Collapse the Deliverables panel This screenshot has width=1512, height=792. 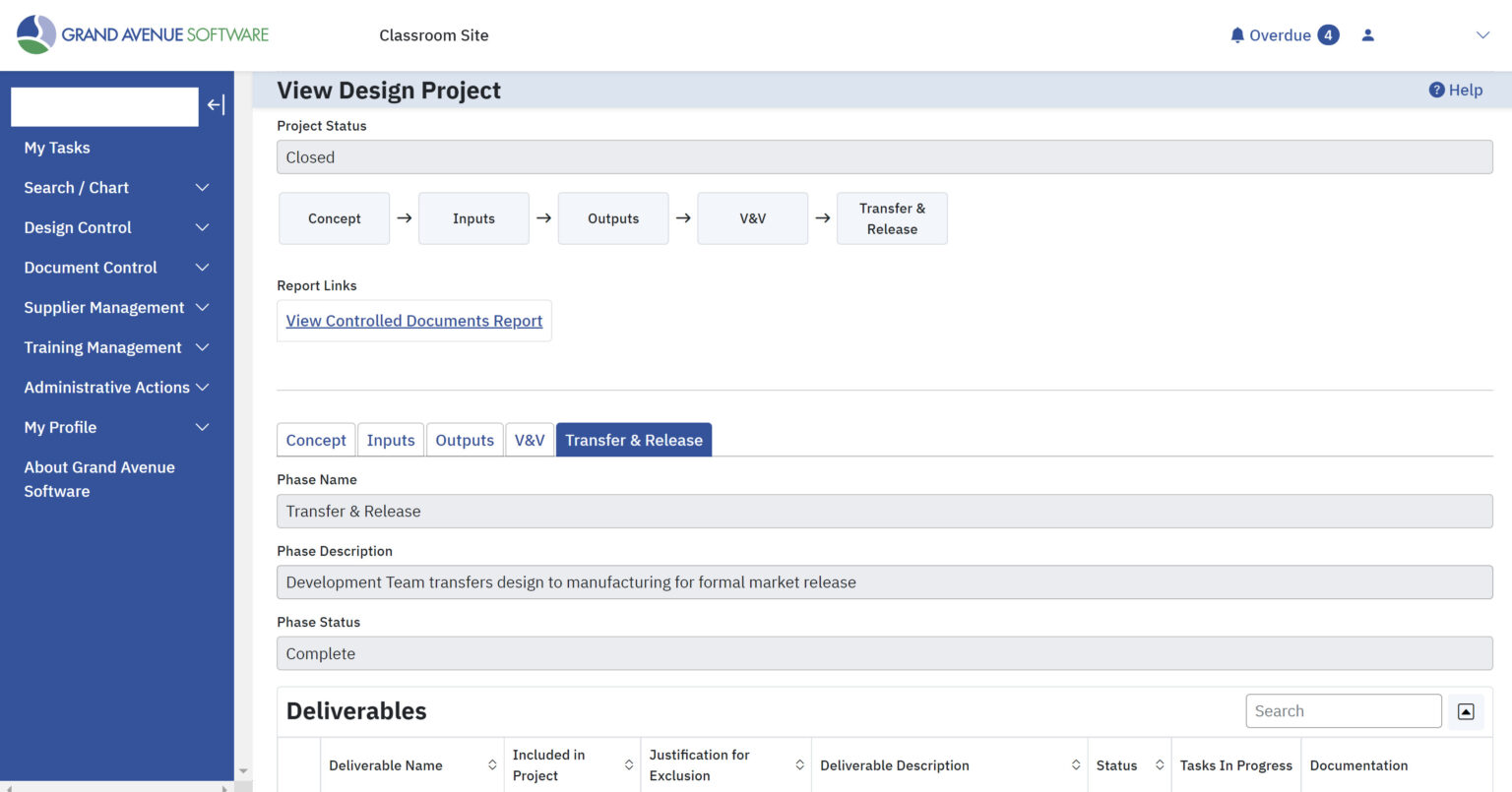click(x=1466, y=710)
